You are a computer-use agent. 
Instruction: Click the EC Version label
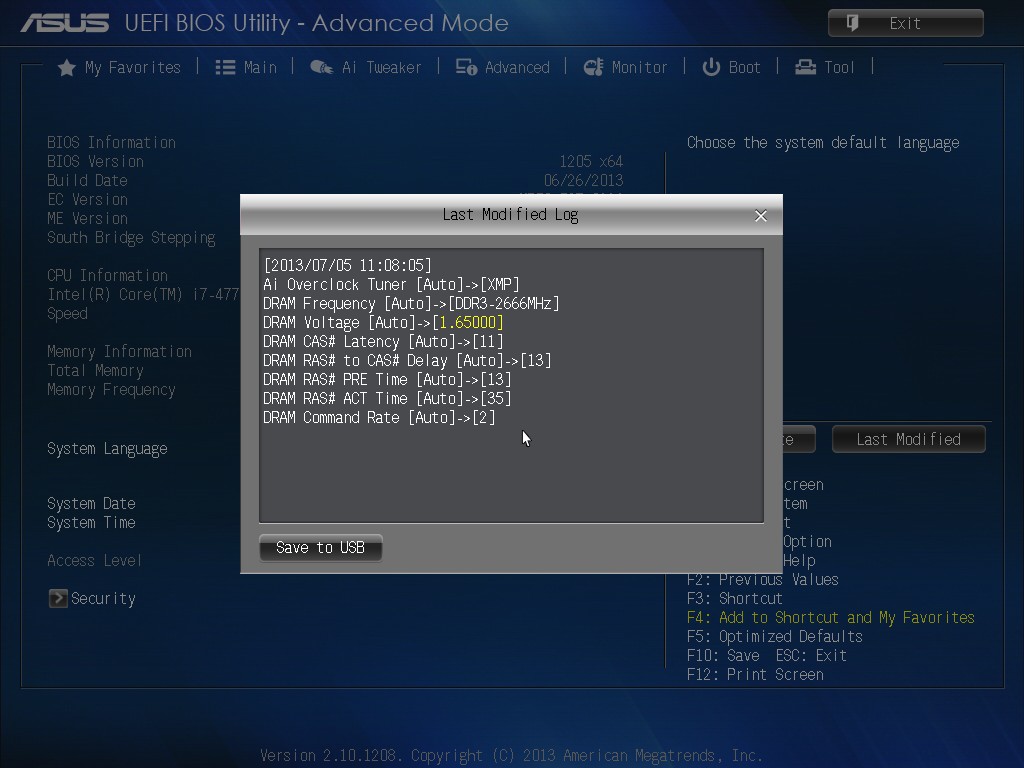tap(88, 199)
